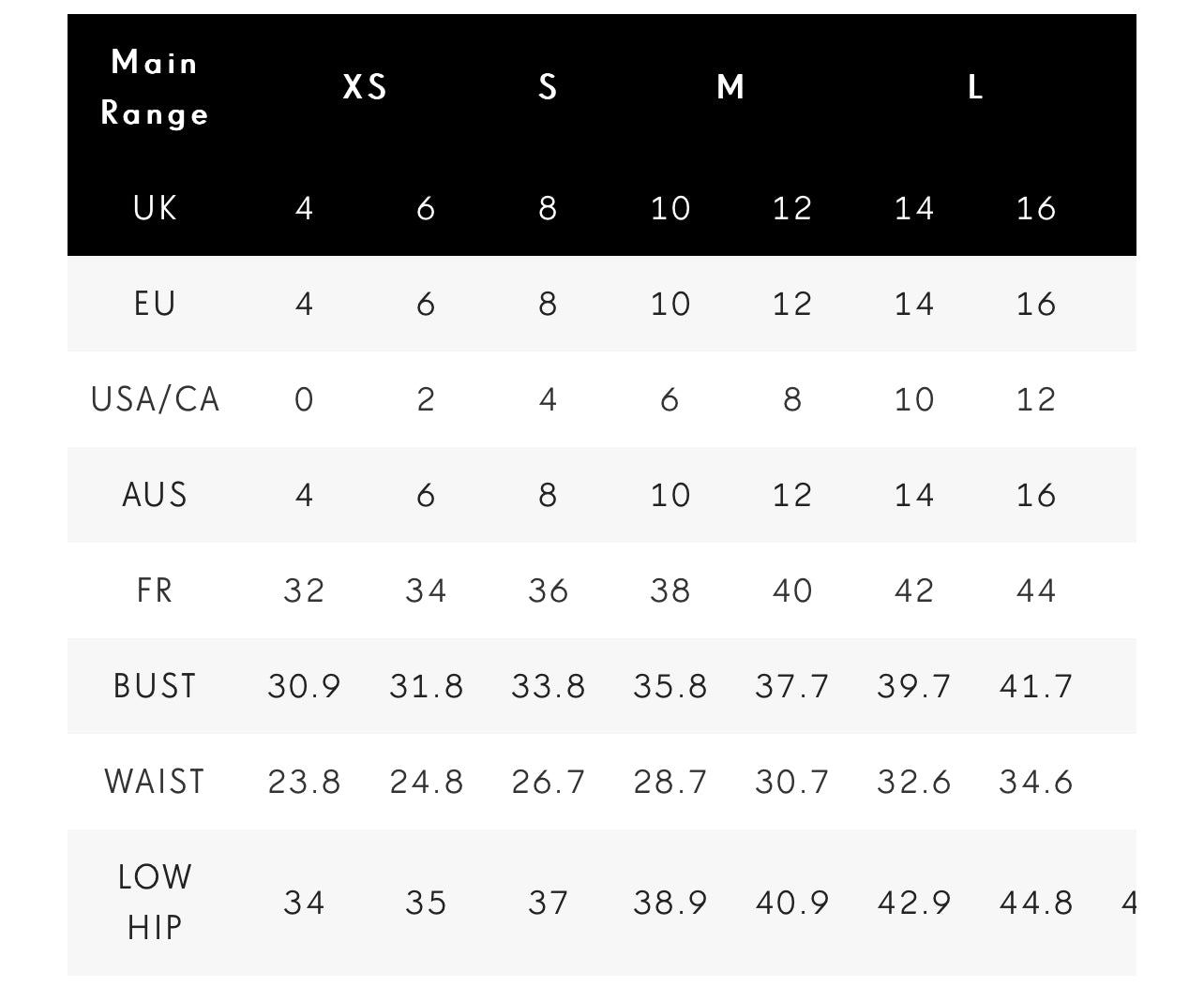Select FR size 38 cell
Viewport: 1204px width, 986px height.
coord(670,590)
